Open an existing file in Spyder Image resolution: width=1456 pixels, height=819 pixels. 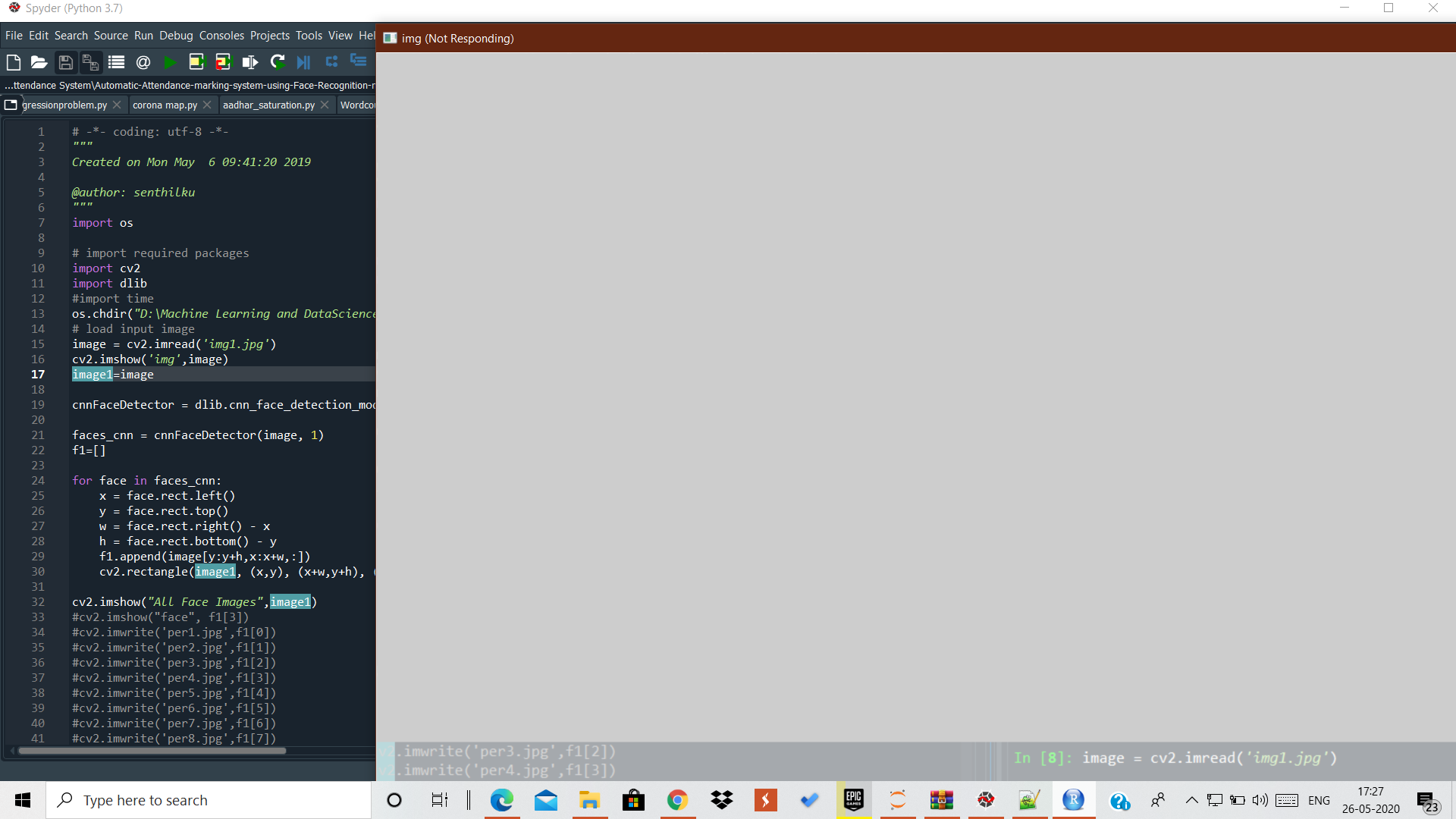39,62
